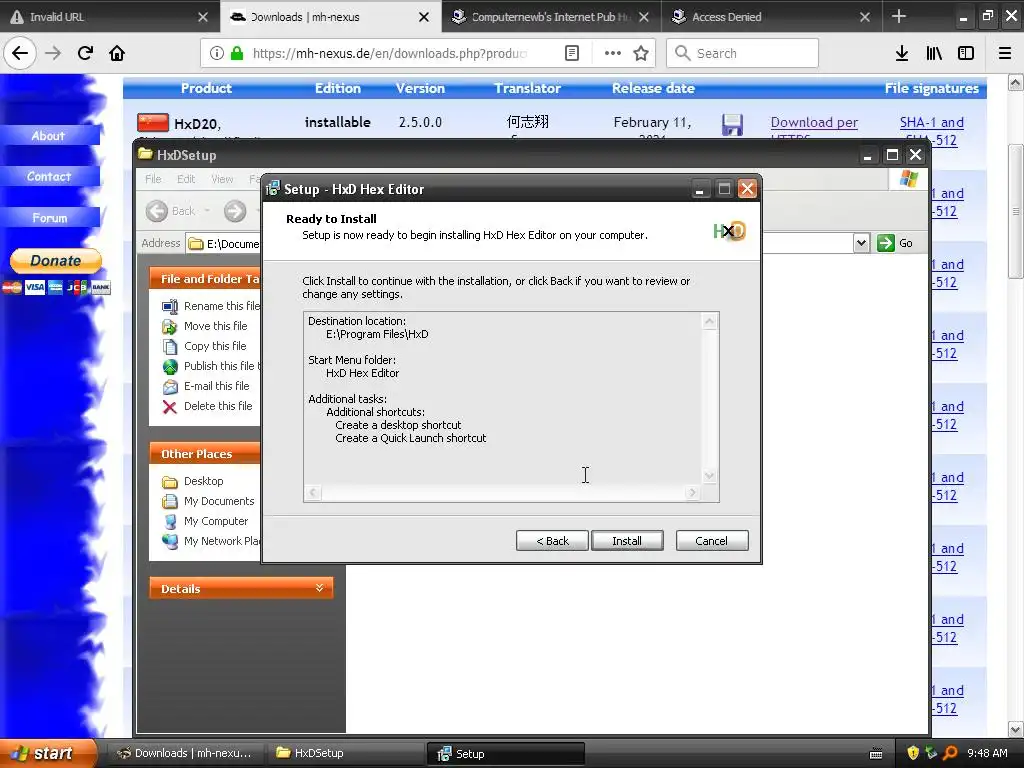
Task: Expand the Address bar dropdown in explorer
Action: coord(861,243)
